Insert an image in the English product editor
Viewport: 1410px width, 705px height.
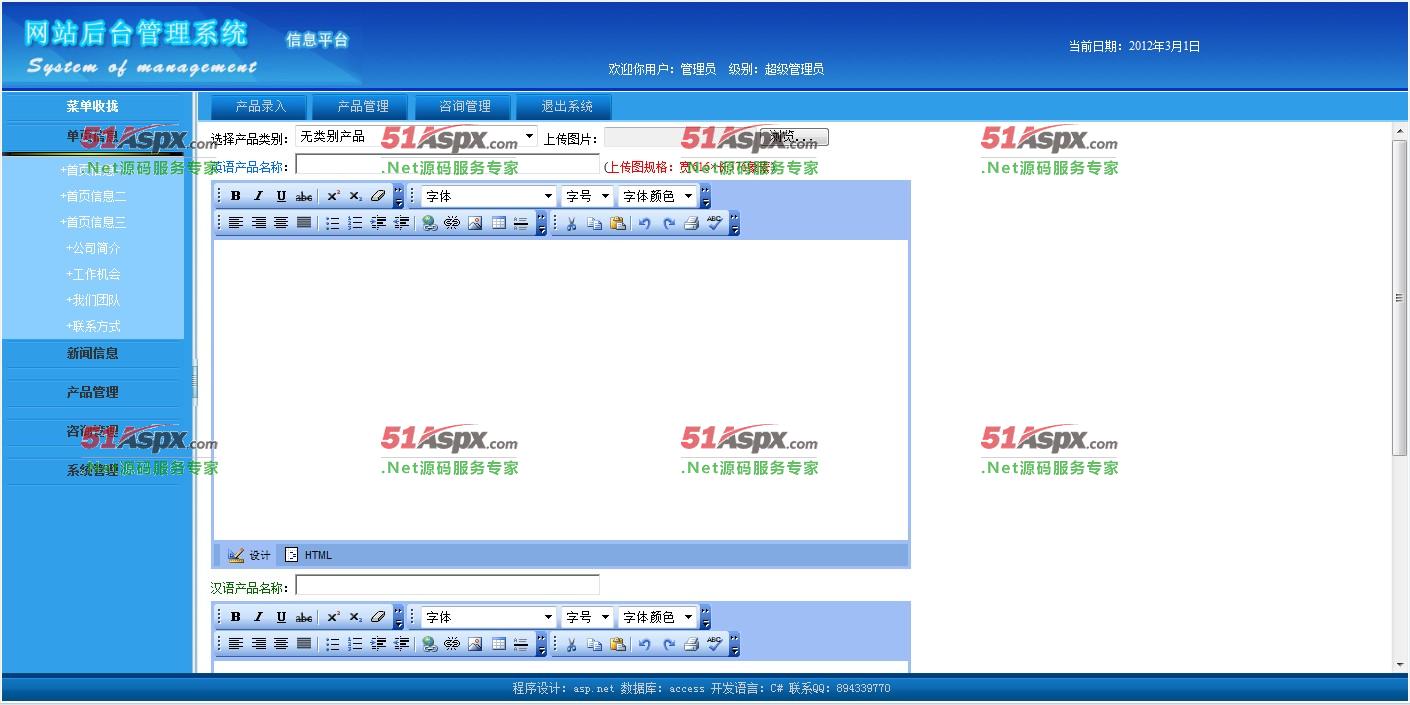pyautogui.click(x=475, y=223)
